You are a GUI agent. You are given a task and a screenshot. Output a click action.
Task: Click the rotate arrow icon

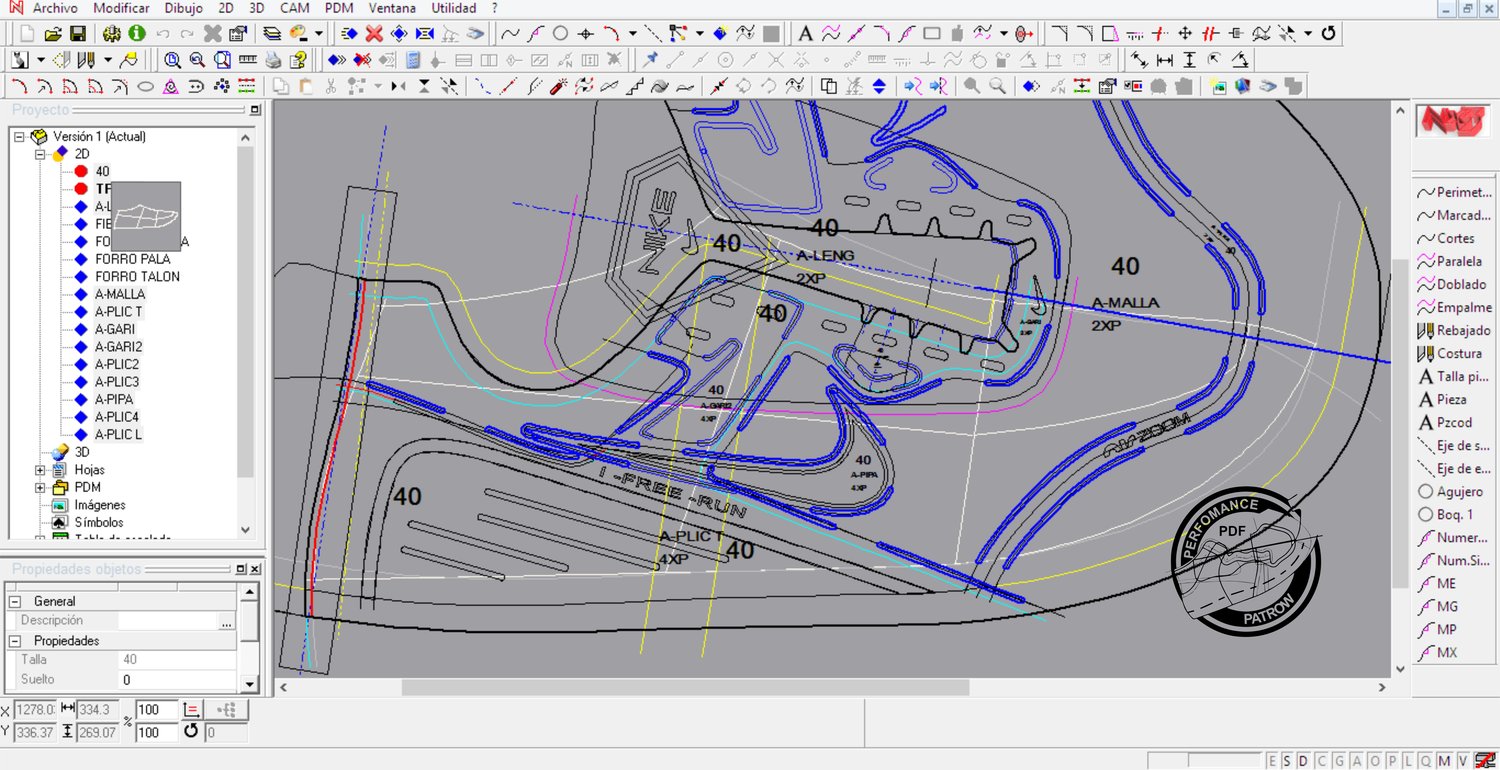click(x=1328, y=34)
